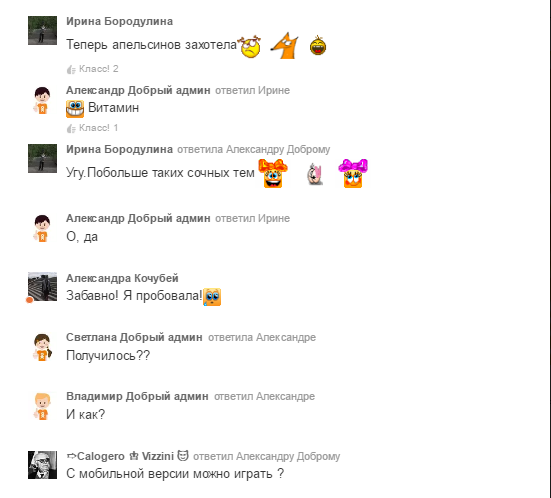Click the small pink-eared emoticon between bow smileys

[314, 174]
